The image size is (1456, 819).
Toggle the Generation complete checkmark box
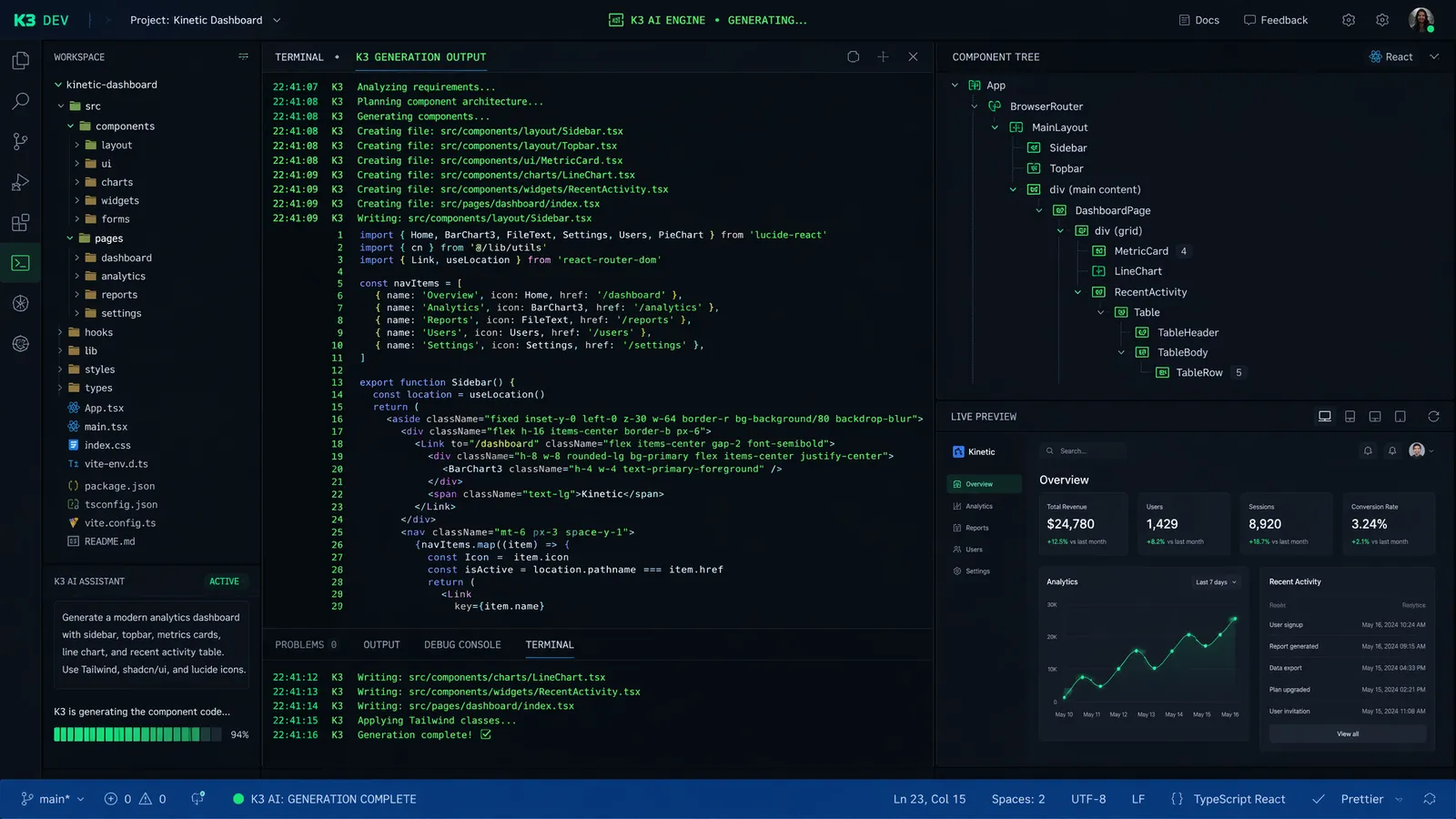[x=486, y=734]
